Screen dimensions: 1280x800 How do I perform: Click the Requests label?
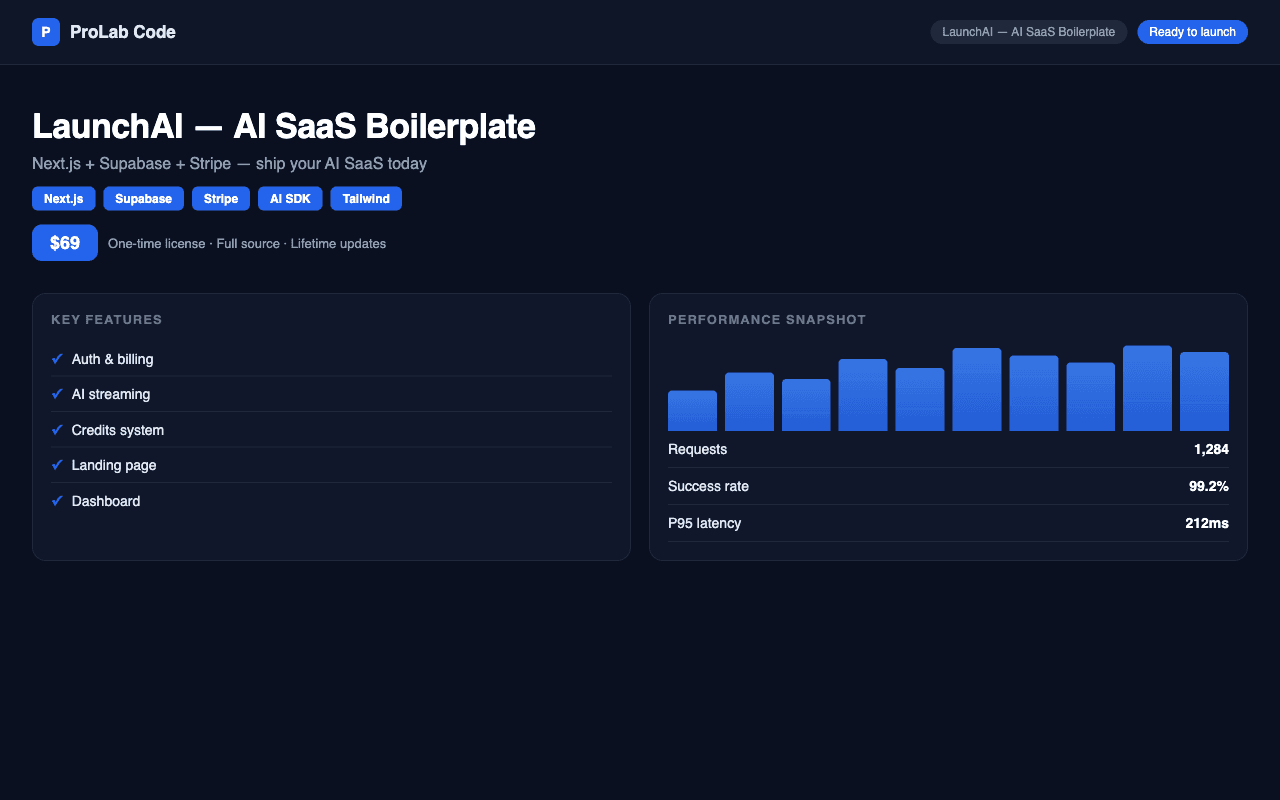click(698, 450)
